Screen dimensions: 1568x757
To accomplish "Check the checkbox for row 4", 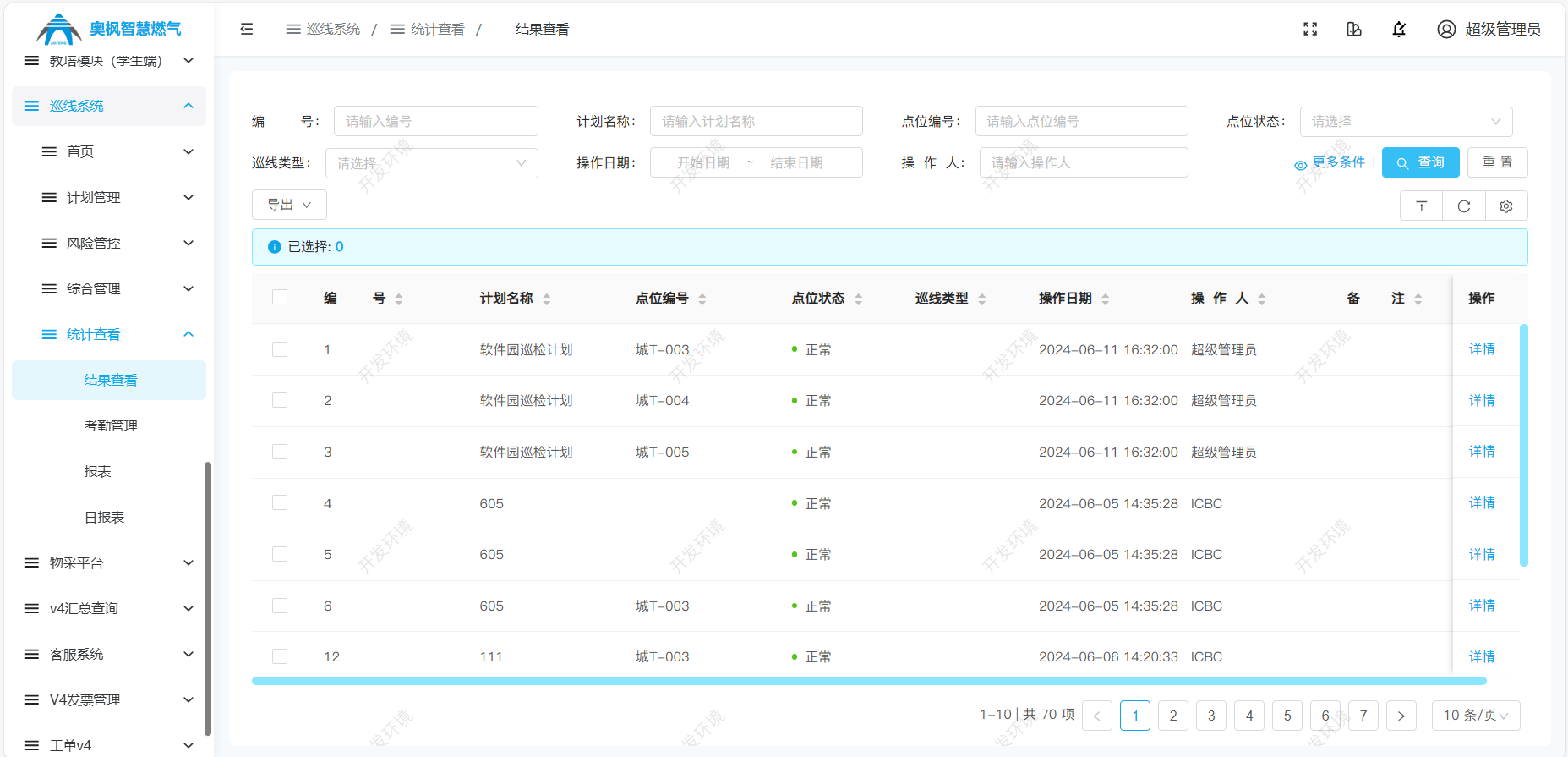I will (280, 502).
